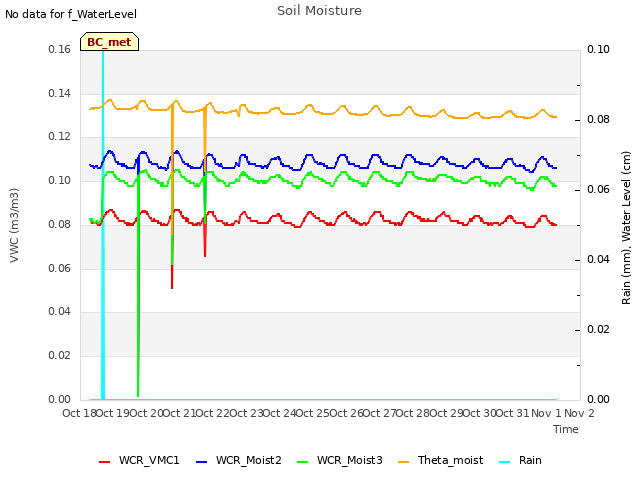Click the 0.04 right axis tick label
The height and width of the screenshot is (480, 640).
click(598, 260)
